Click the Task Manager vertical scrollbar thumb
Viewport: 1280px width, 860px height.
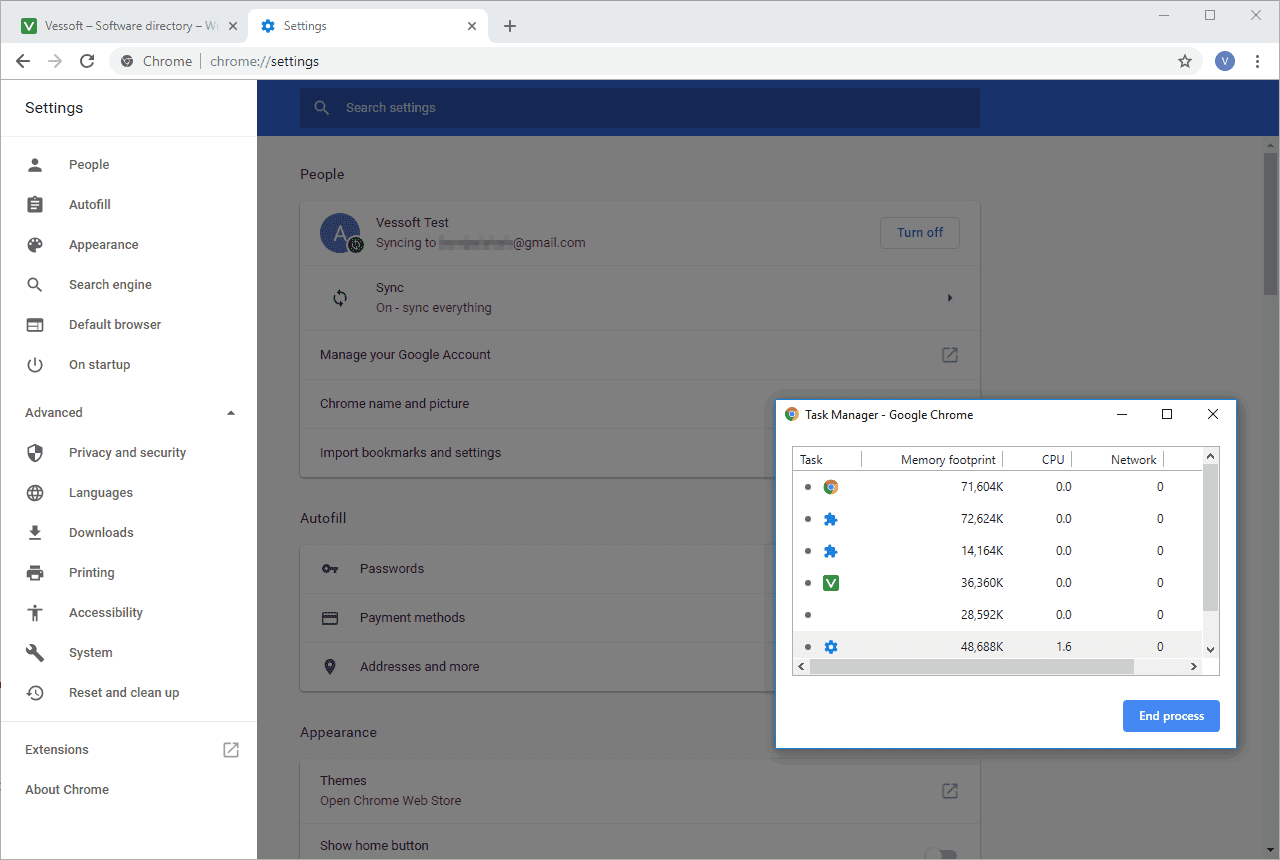pyautogui.click(x=1211, y=538)
